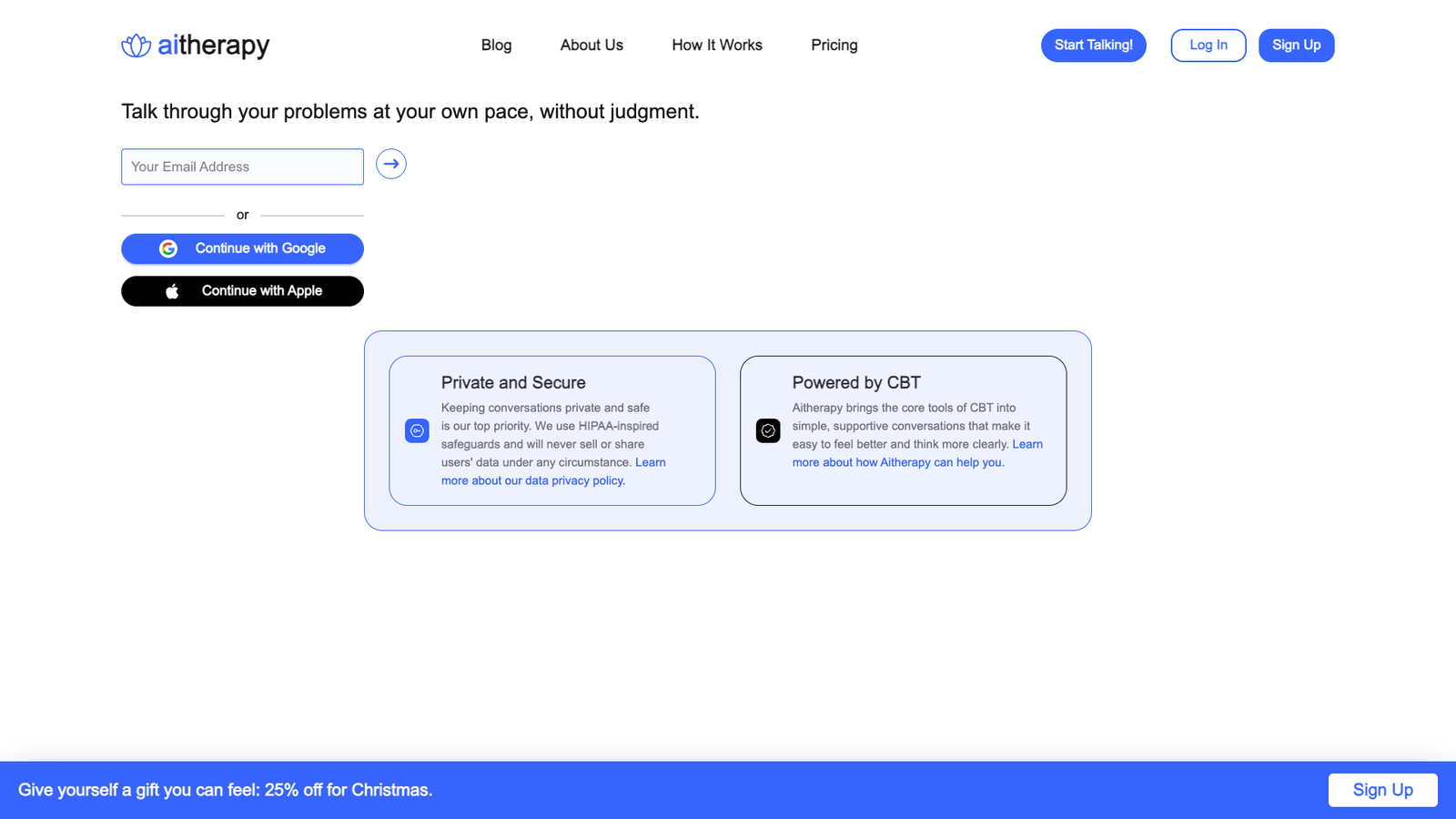
Task: Click the Blog navigation item
Action: coord(496,45)
